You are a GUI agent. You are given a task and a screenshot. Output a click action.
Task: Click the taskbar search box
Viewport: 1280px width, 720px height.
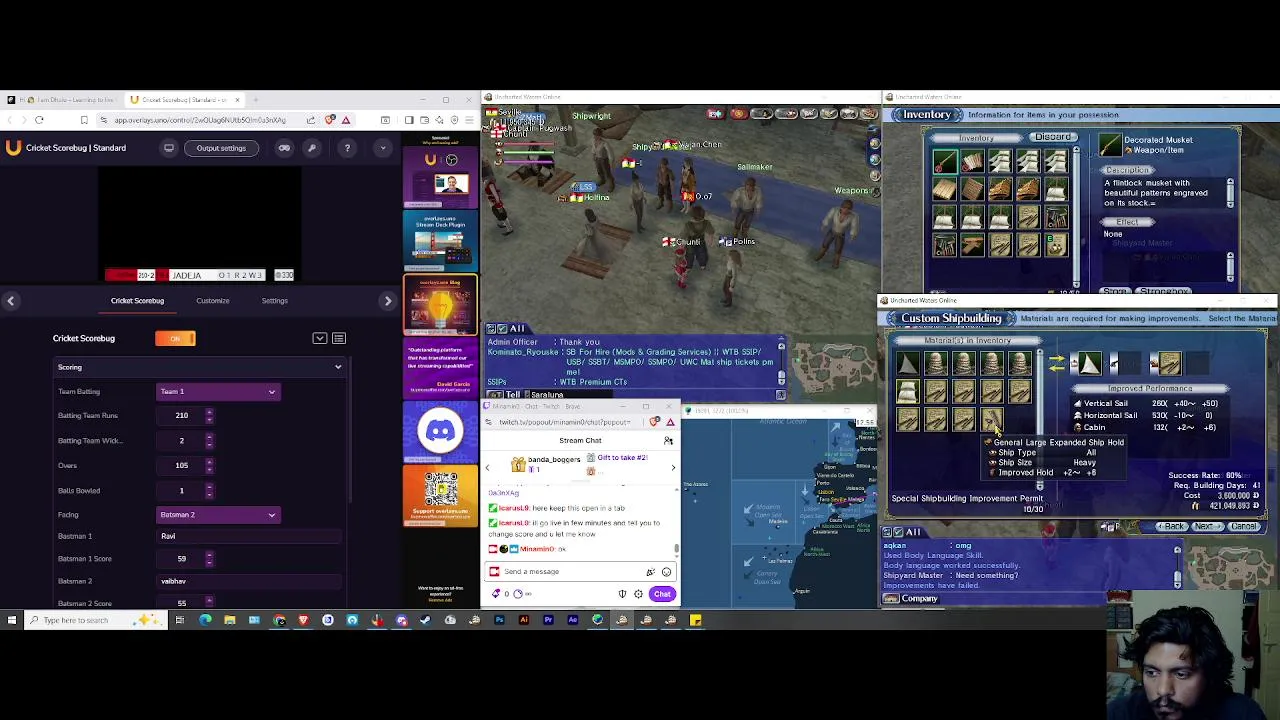[x=97, y=620]
